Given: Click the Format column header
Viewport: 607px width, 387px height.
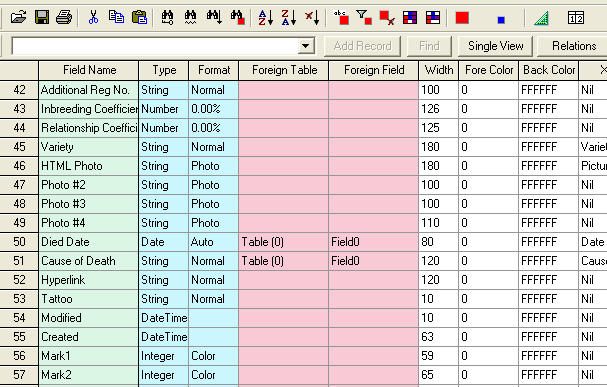Looking at the screenshot, I should [x=214, y=70].
